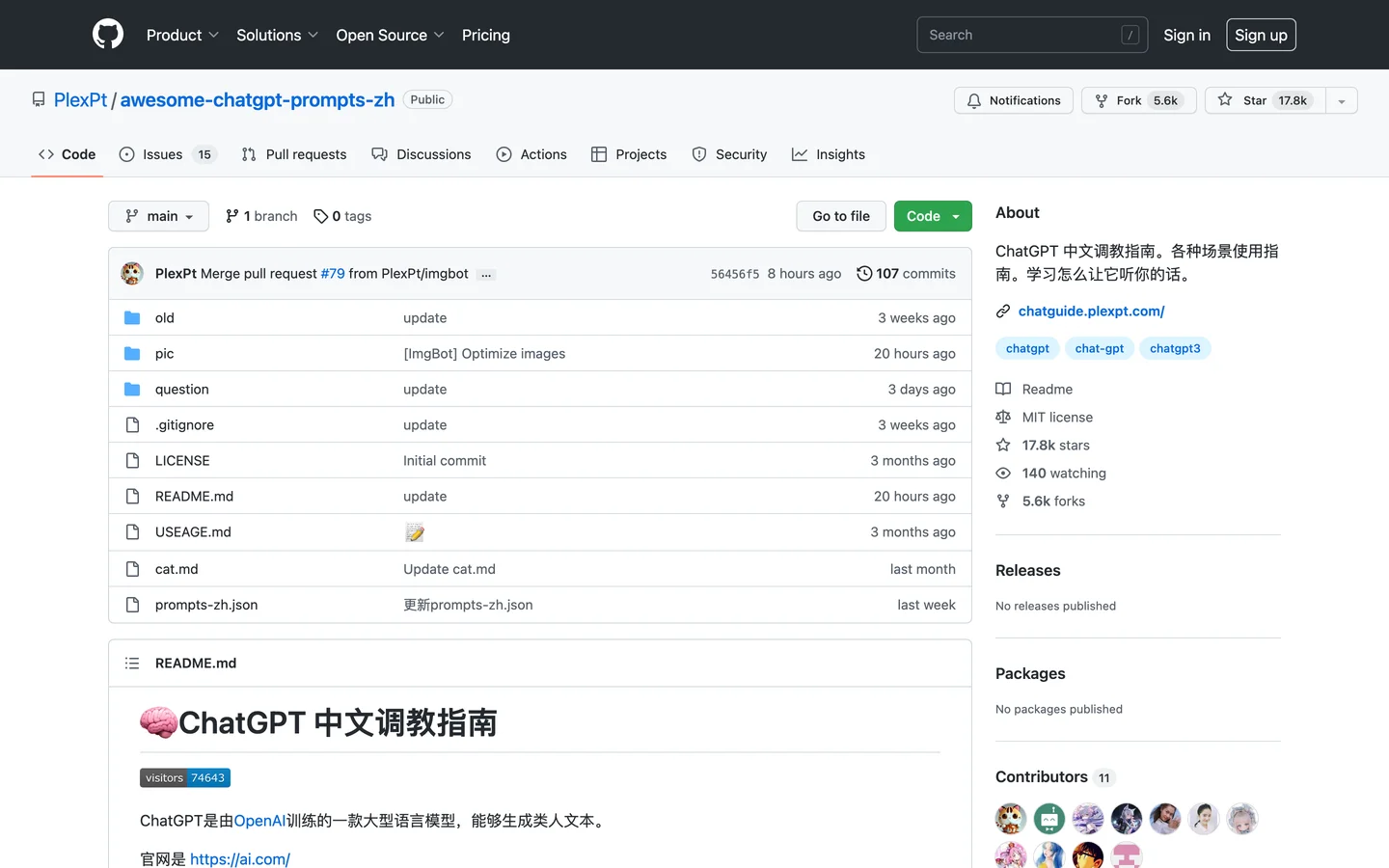Screen dimensions: 1389x868
Task: Click the visitors 74643 badge
Action: tap(185, 778)
